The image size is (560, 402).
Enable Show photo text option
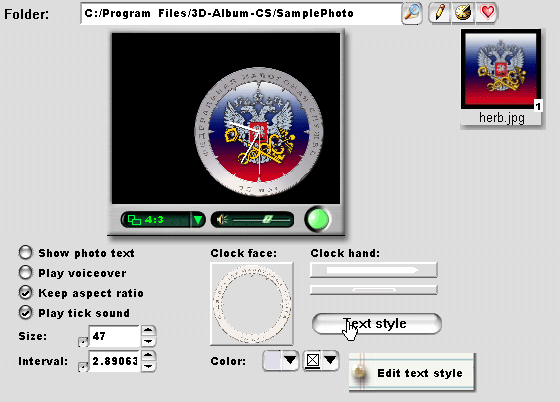(x=25, y=252)
